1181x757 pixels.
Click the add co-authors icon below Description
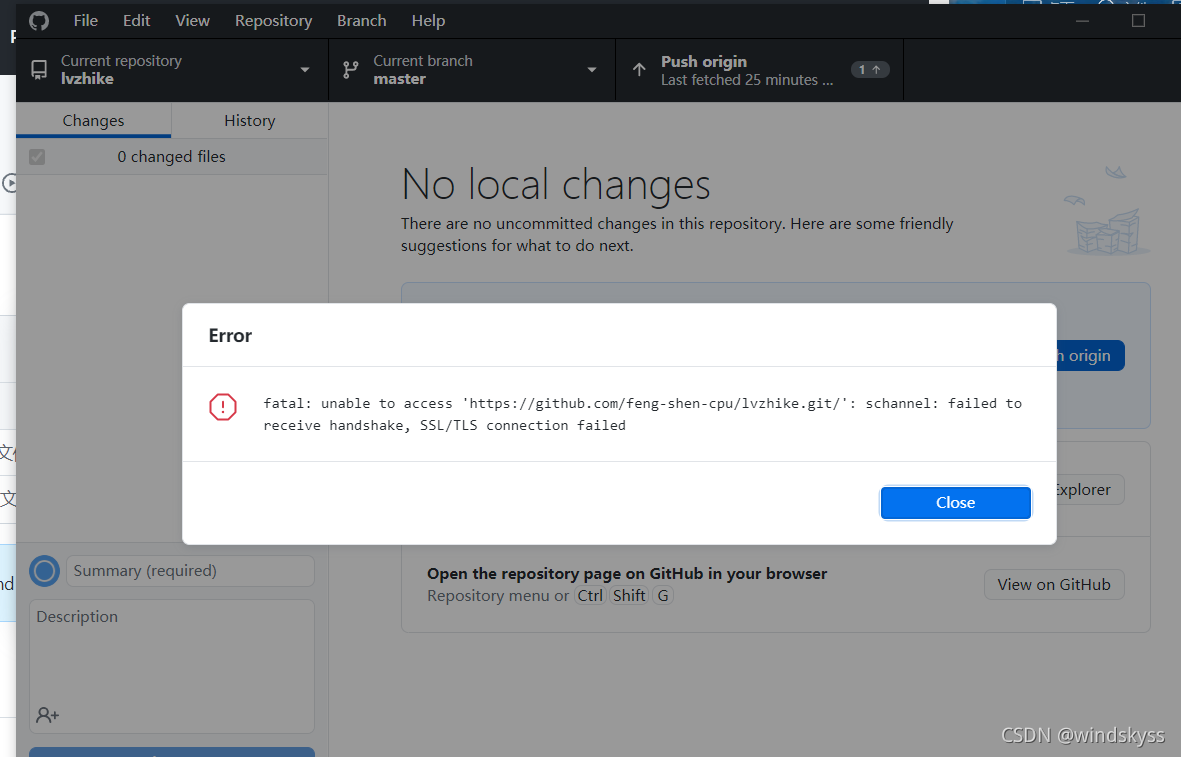[x=46, y=714]
